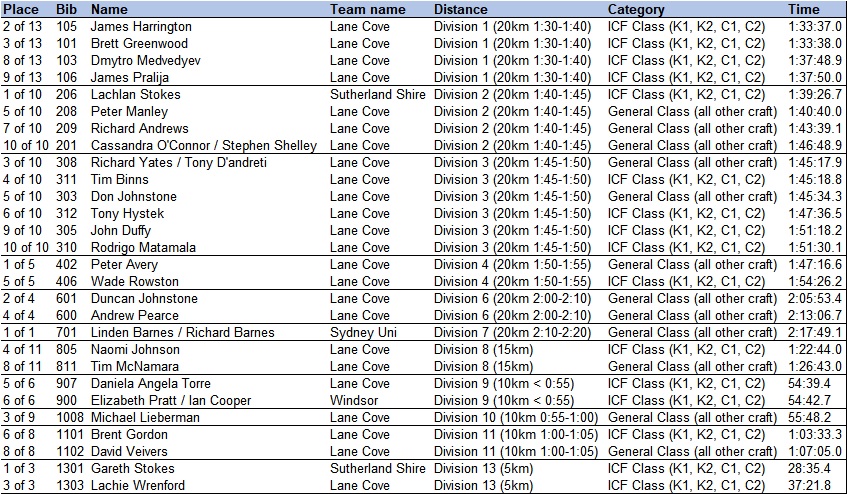Click place 3 of 9 cell
Viewport: 847px width, 494px height.
coord(18,417)
